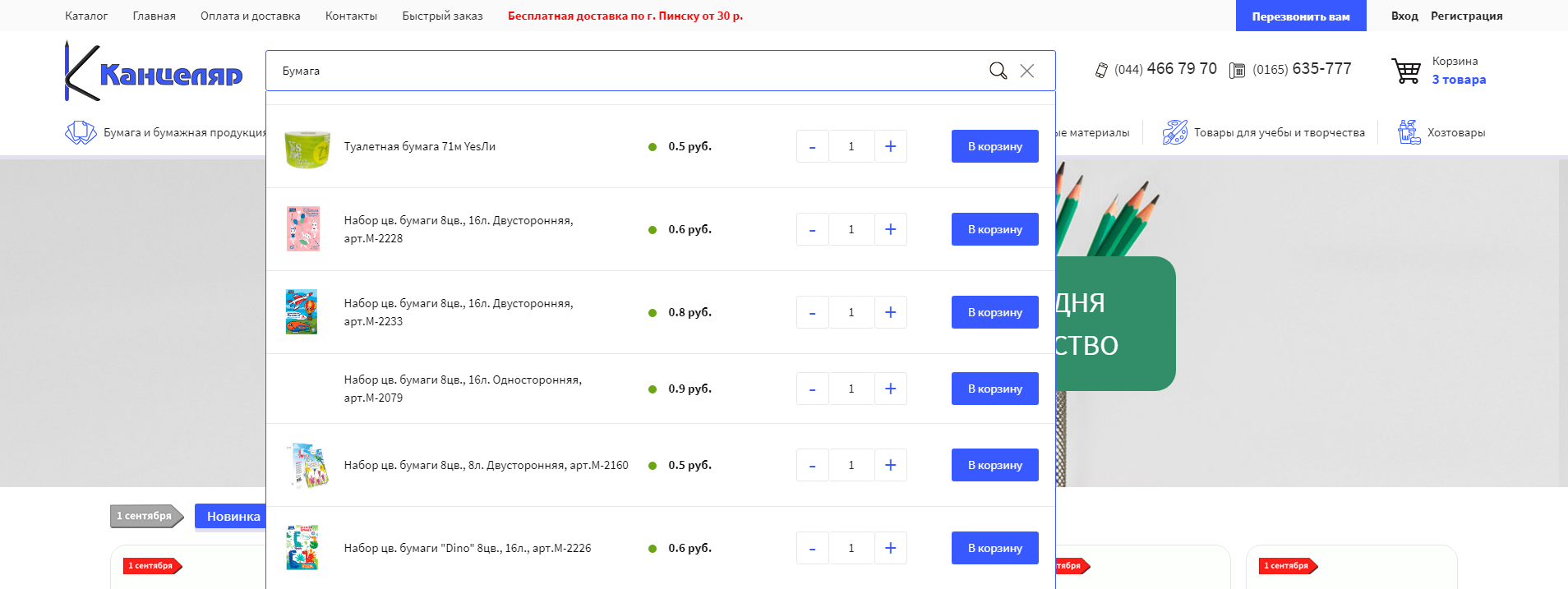Image resolution: width=1568 pixels, height=589 pixels.
Task: Click the mobile phone icon near (044) number
Action: click(x=1101, y=71)
